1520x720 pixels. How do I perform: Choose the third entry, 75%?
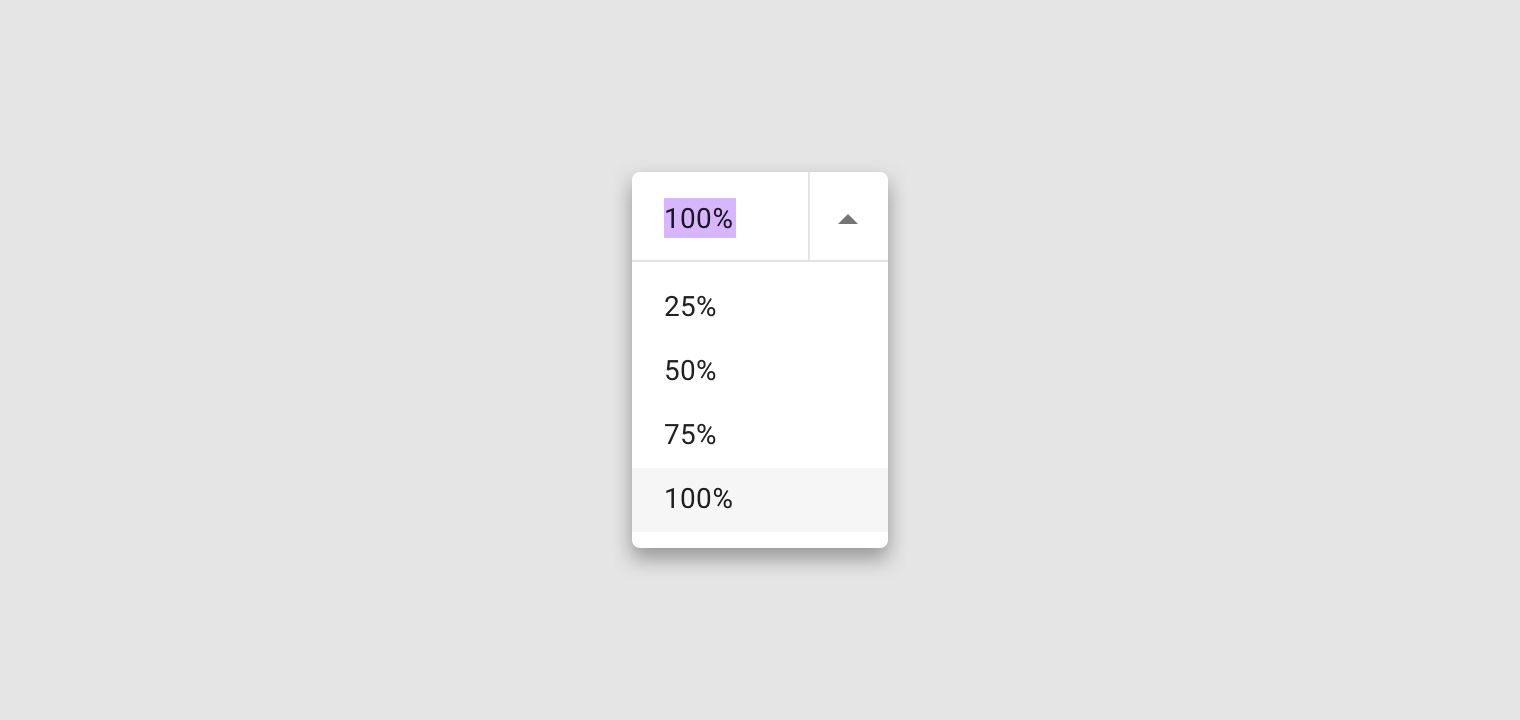click(x=760, y=436)
